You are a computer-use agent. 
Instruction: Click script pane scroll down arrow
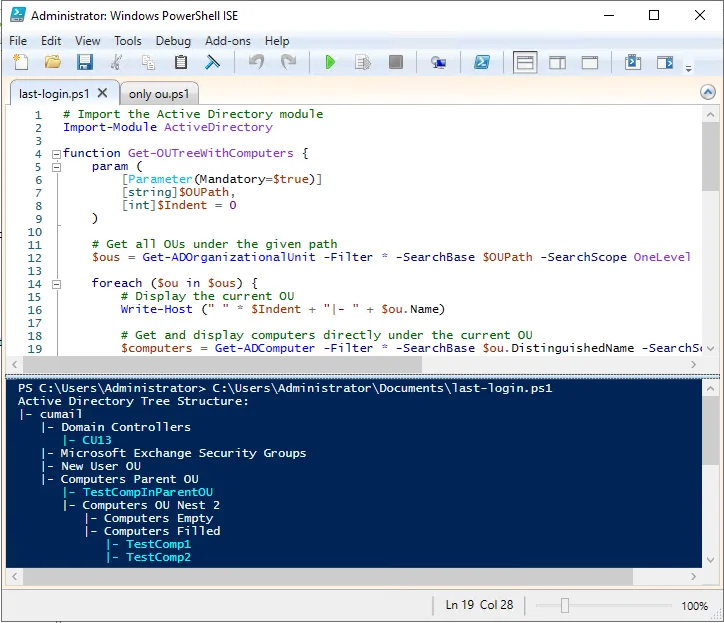tap(710, 348)
